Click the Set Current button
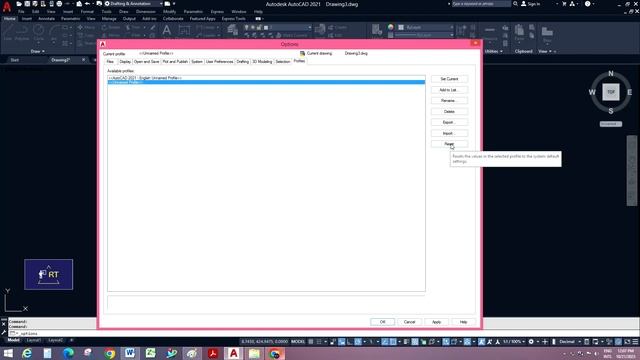 pyautogui.click(x=449, y=79)
